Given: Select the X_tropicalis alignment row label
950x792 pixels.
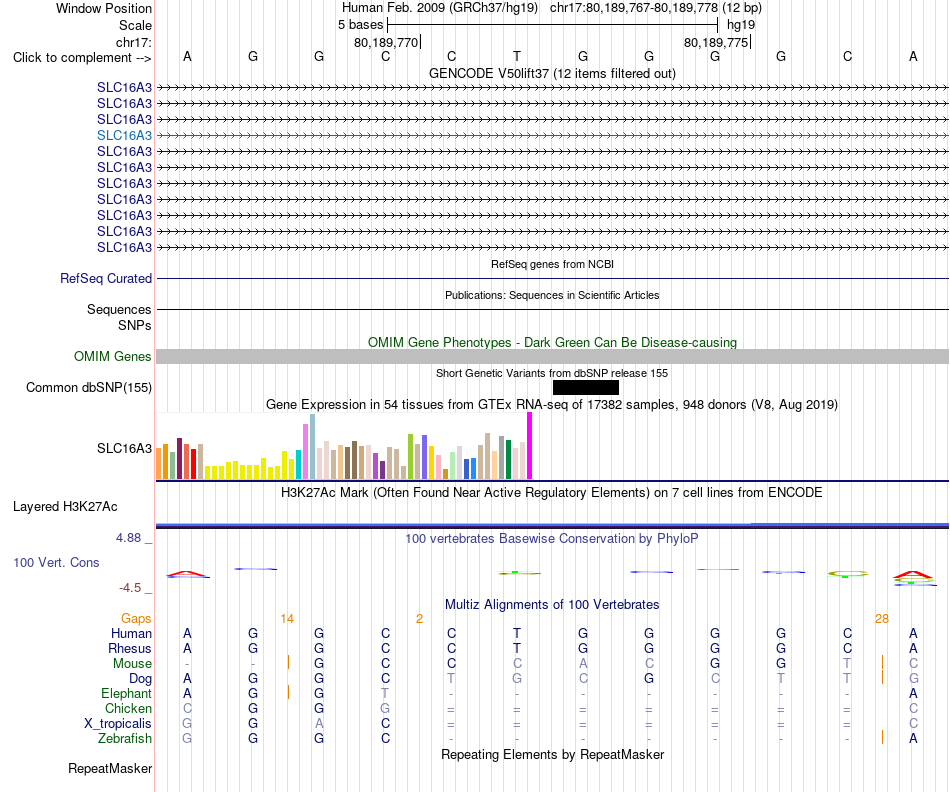Looking at the screenshot, I should pos(118,724).
